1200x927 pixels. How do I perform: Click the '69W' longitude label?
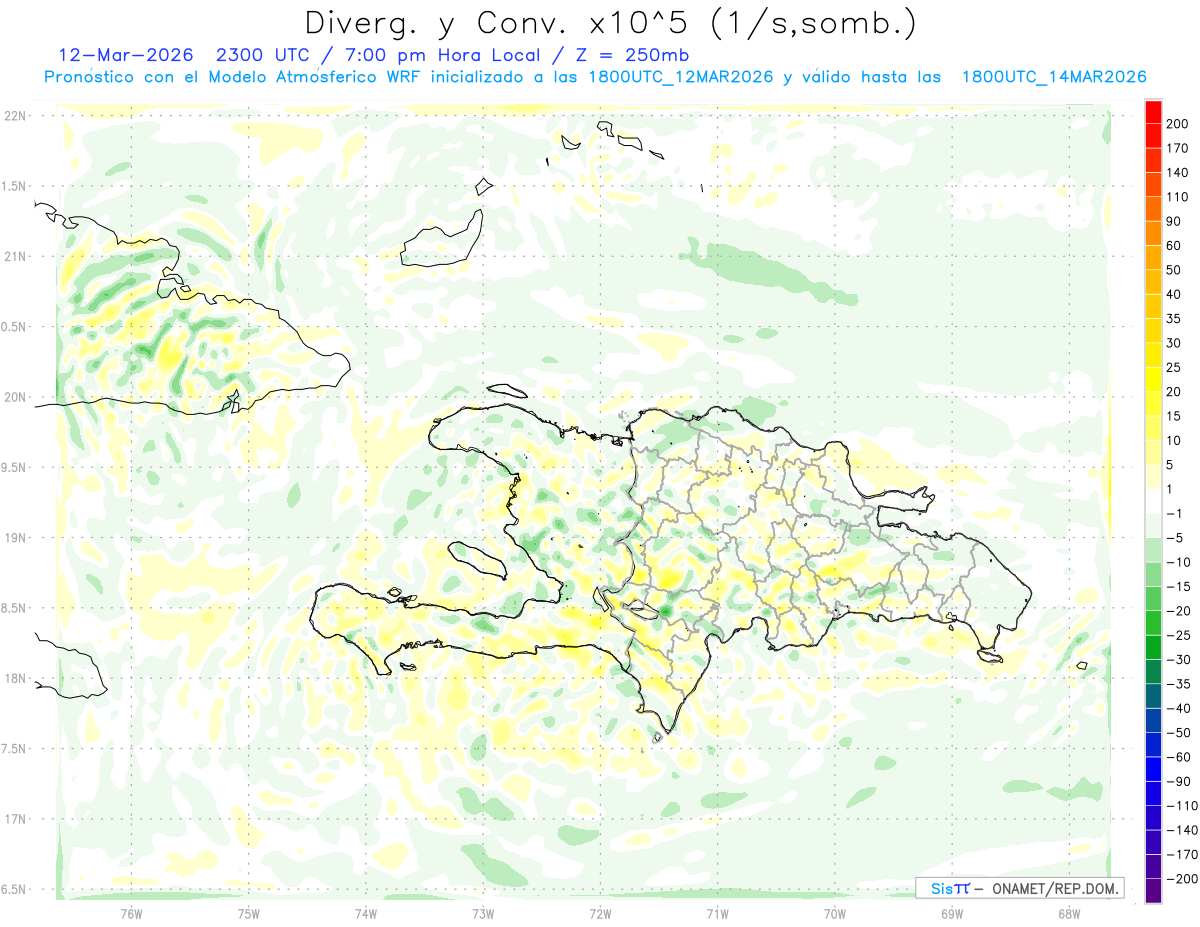click(951, 913)
